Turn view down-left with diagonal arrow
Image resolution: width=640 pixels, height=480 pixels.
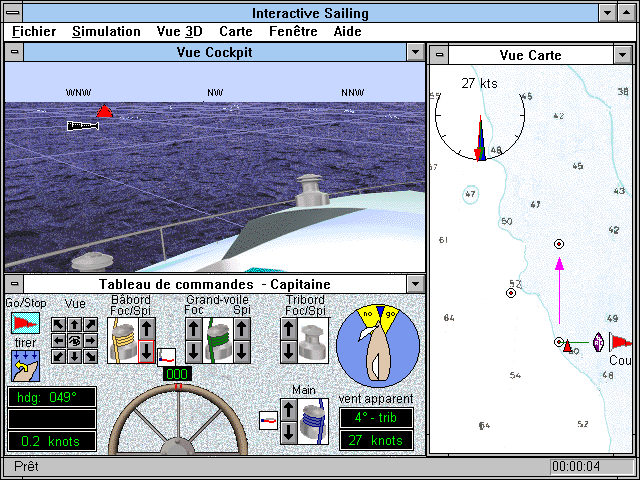(x=58, y=356)
